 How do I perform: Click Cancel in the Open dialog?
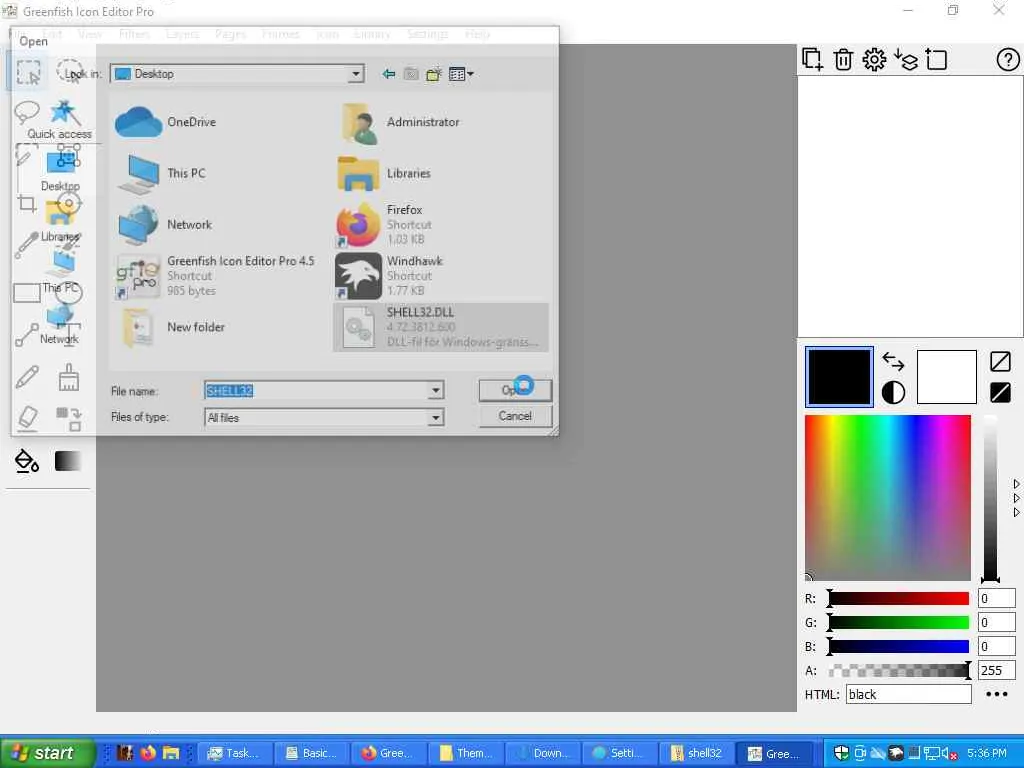(x=515, y=416)
